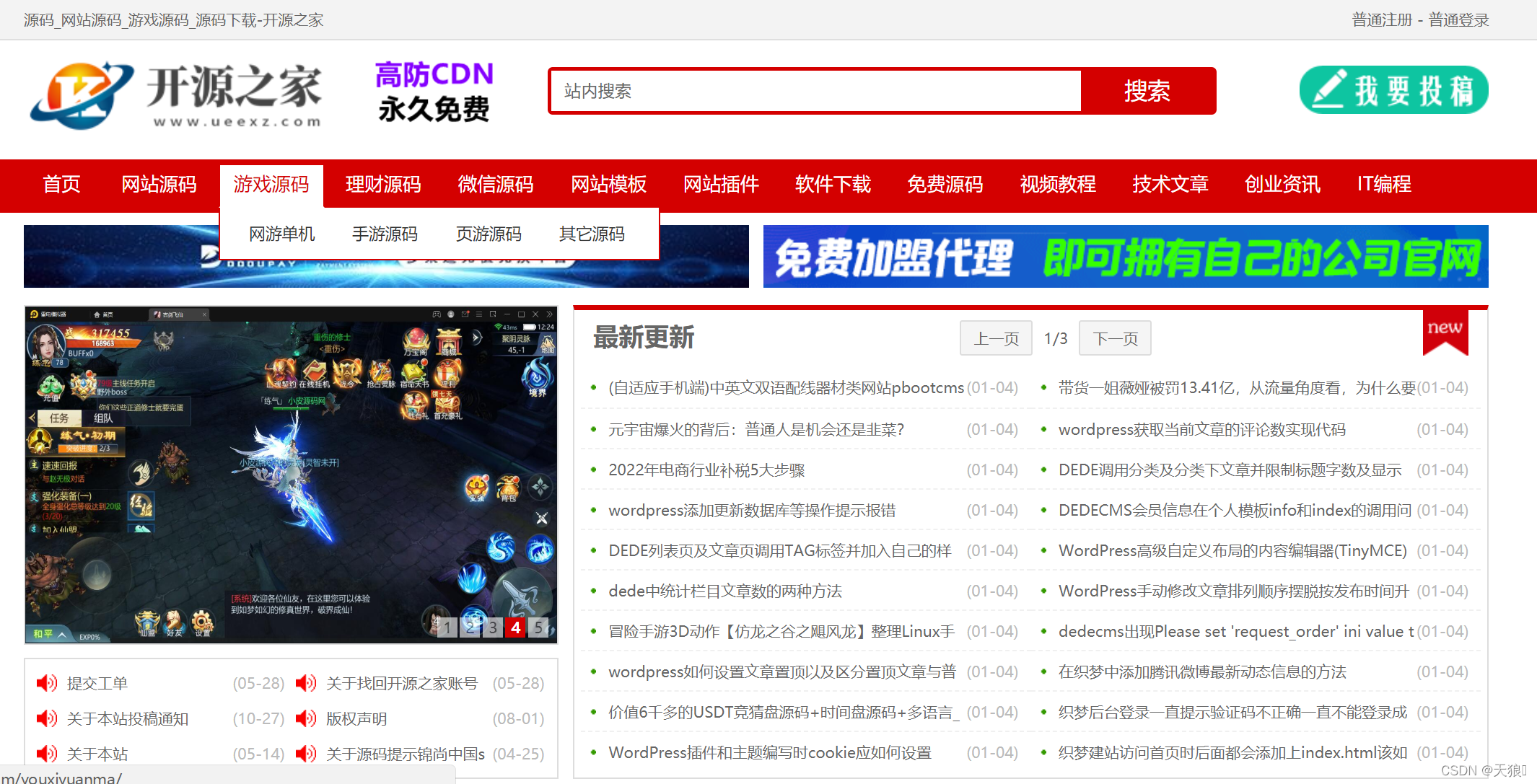Click the 高防CDN 永久免费 badge
This screenshot has height=784, width=1537.
[x=433, y=92]
